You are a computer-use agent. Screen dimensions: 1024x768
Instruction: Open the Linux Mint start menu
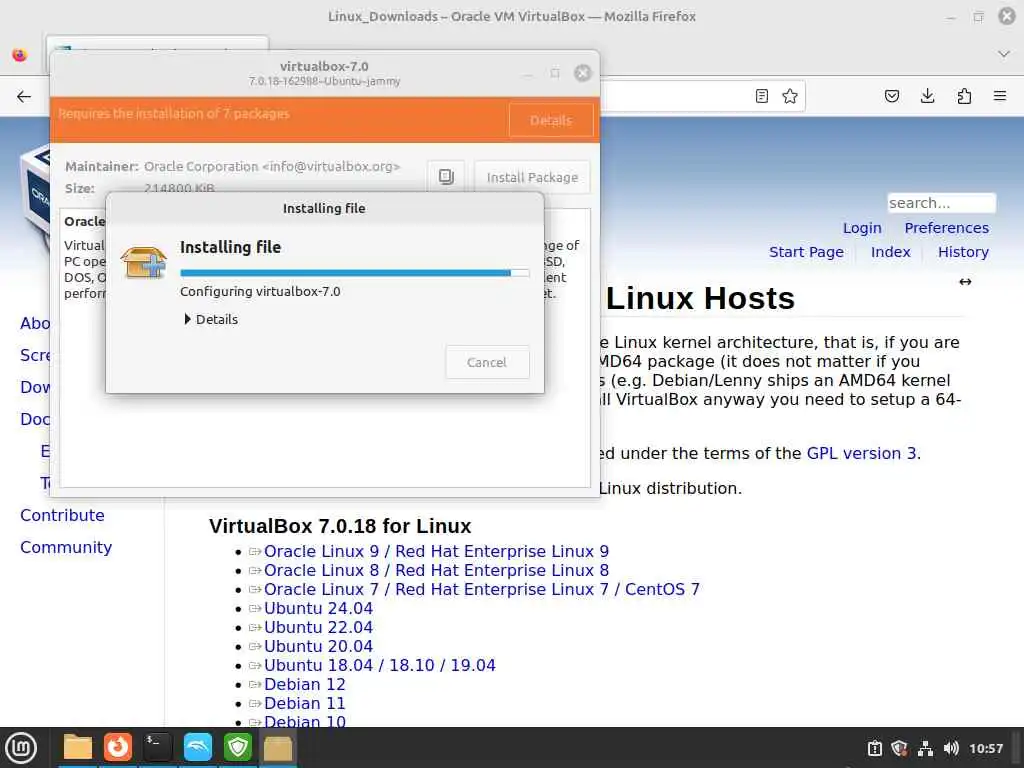(x=21, y=748)
